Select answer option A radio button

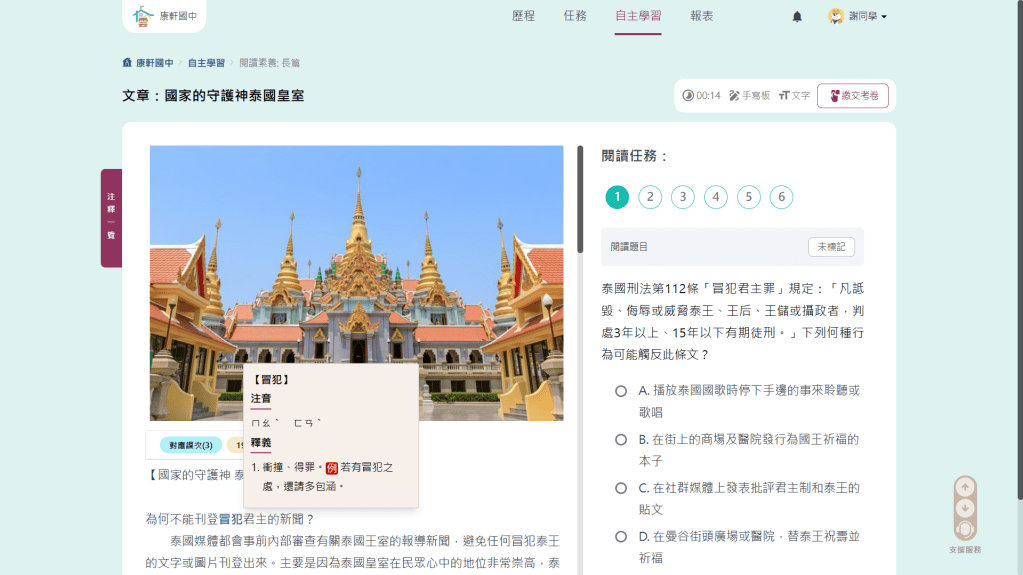coord(621,391)
